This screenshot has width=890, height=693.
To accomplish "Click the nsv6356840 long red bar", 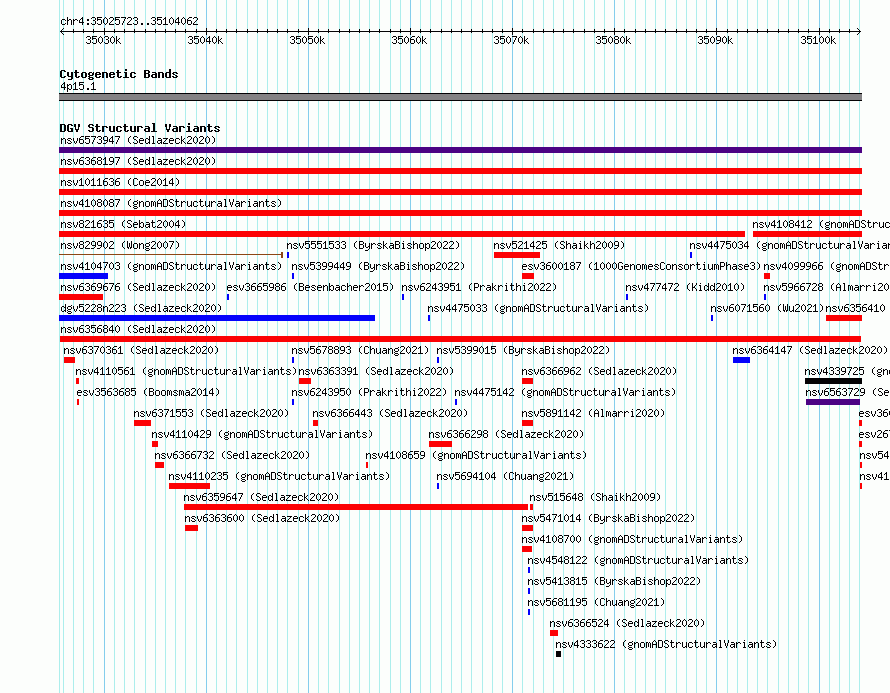I will [460, 339].
